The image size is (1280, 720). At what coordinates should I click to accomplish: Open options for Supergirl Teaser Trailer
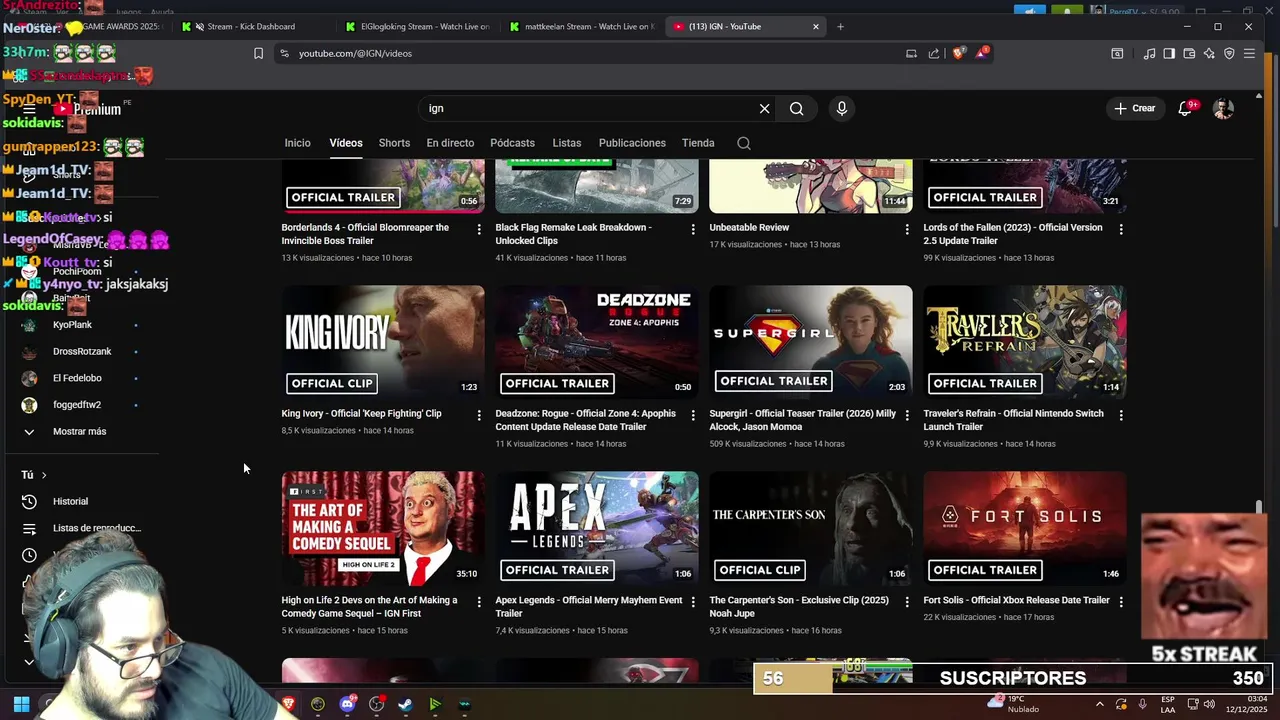(906, 415)
